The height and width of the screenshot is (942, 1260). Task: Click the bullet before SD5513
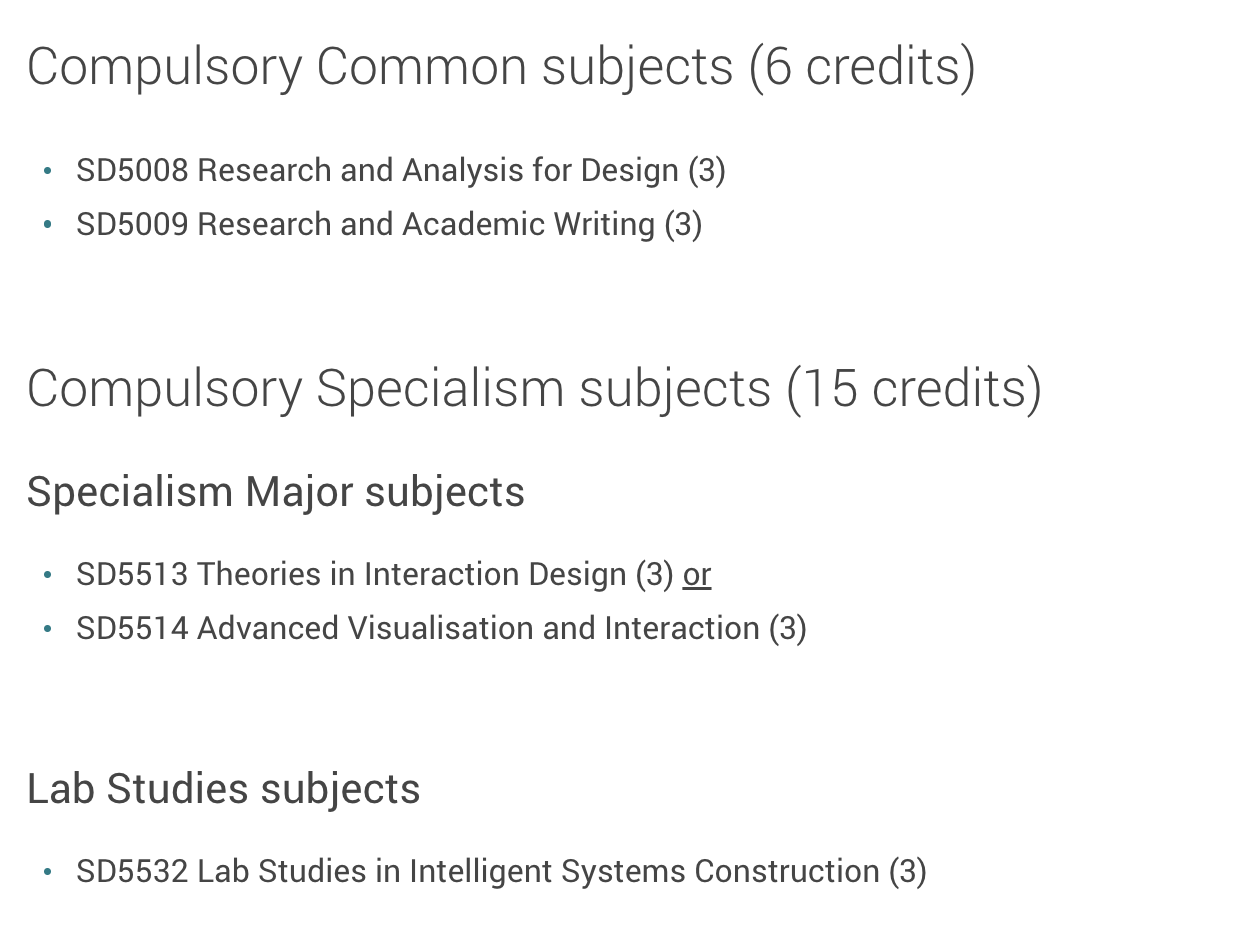(48, 576)
